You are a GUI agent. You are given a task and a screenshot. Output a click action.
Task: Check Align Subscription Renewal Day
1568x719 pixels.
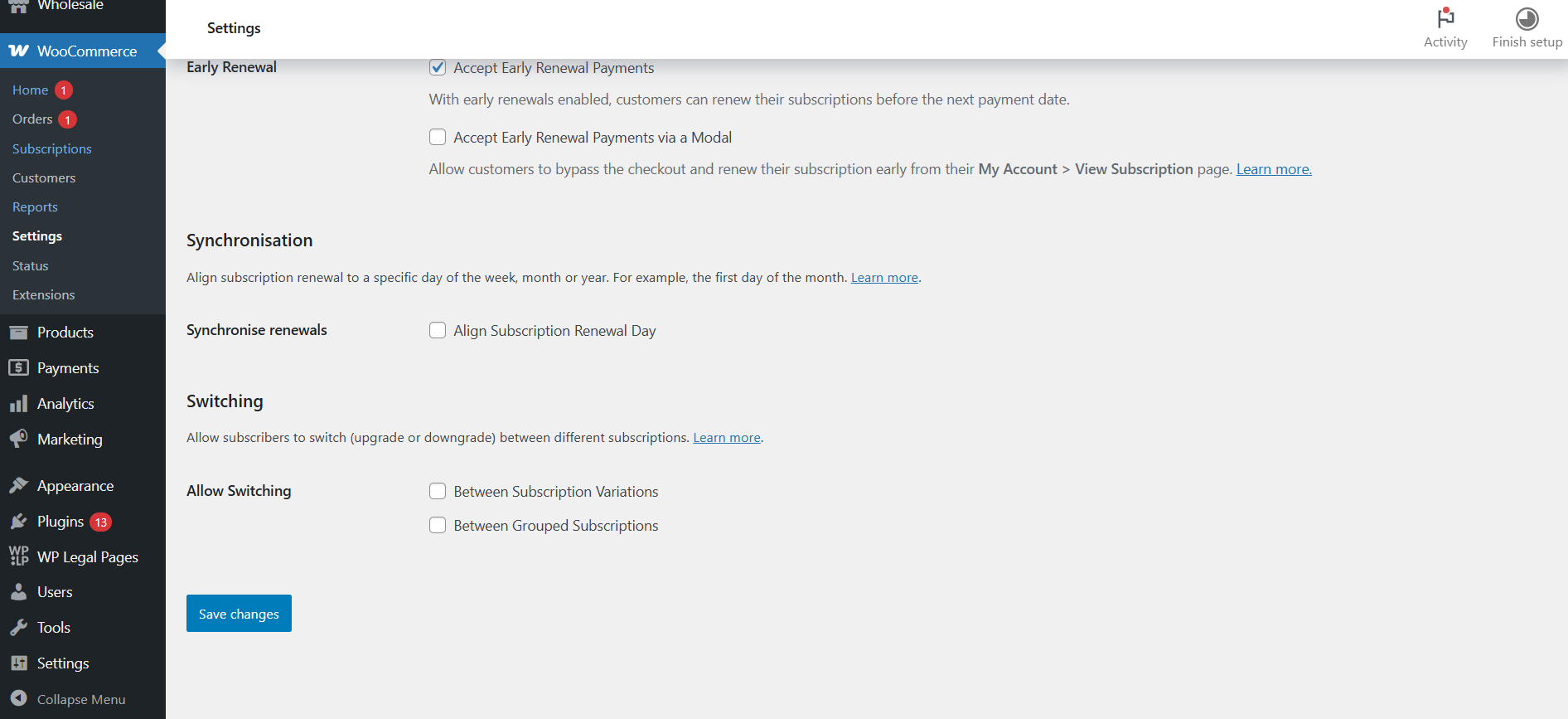coord(438,331)
